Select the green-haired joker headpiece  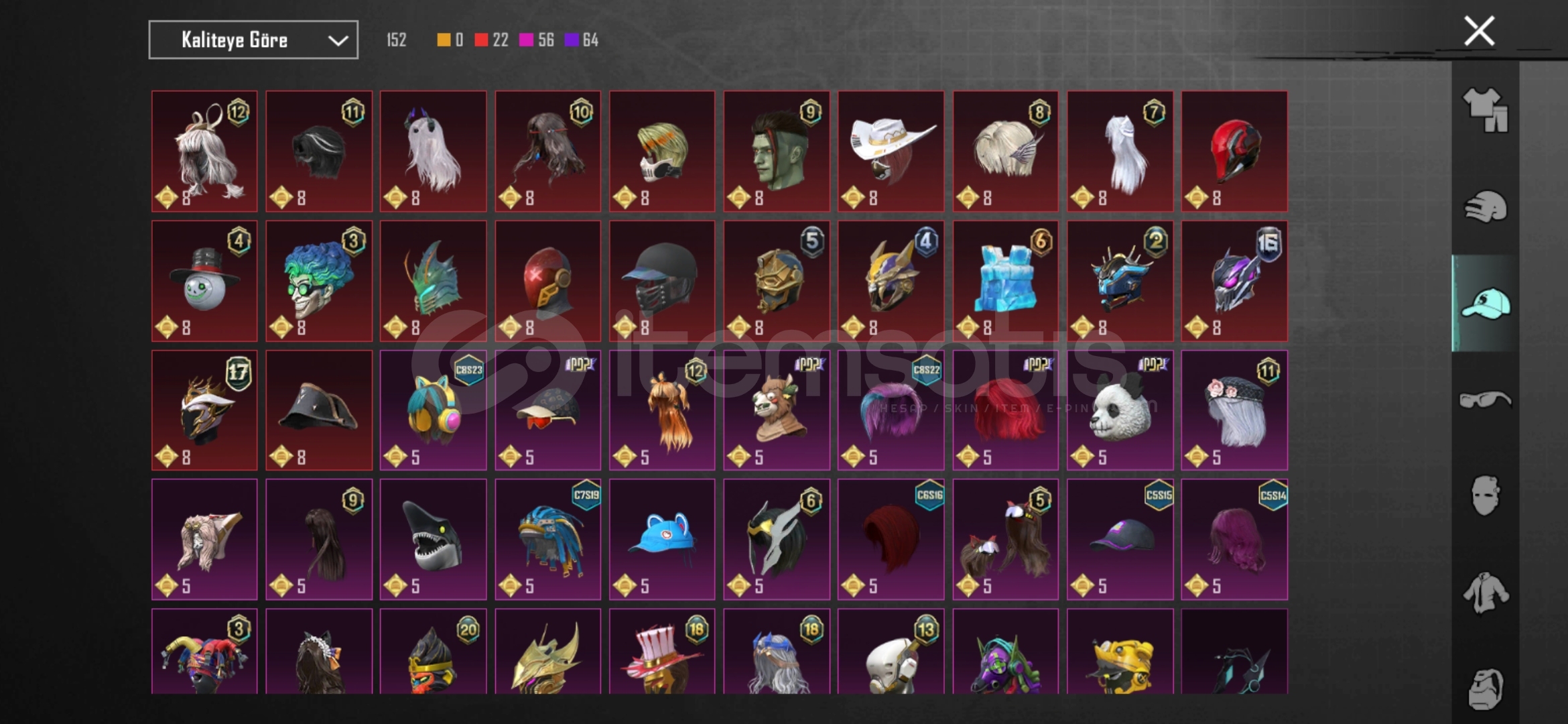(x=319, y=282)
